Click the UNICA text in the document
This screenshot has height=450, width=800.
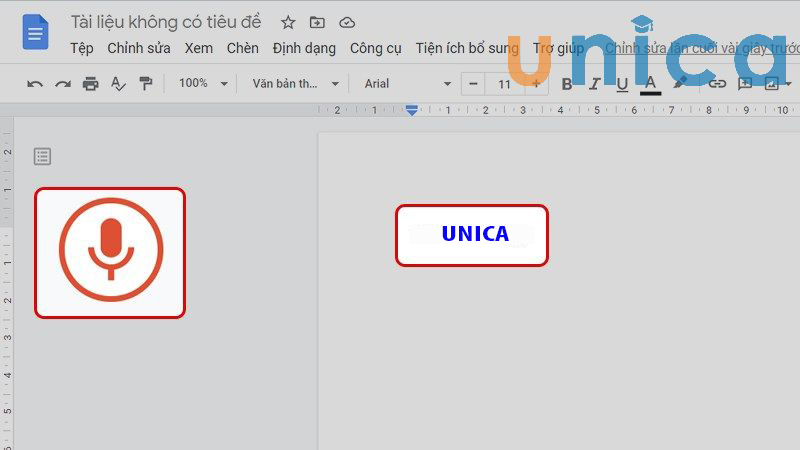point(475,234)
